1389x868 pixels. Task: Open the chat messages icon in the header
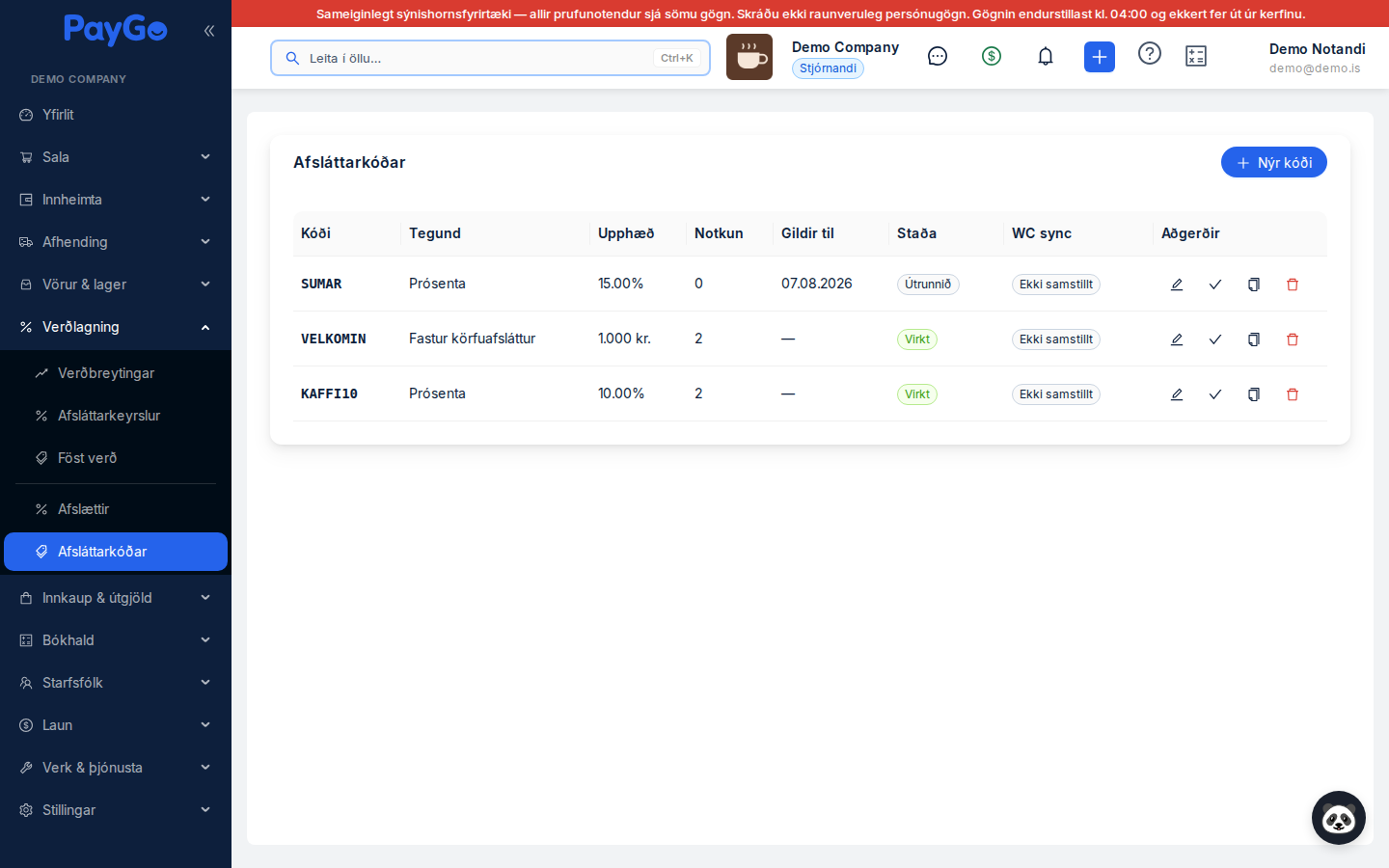pos(938,56)
